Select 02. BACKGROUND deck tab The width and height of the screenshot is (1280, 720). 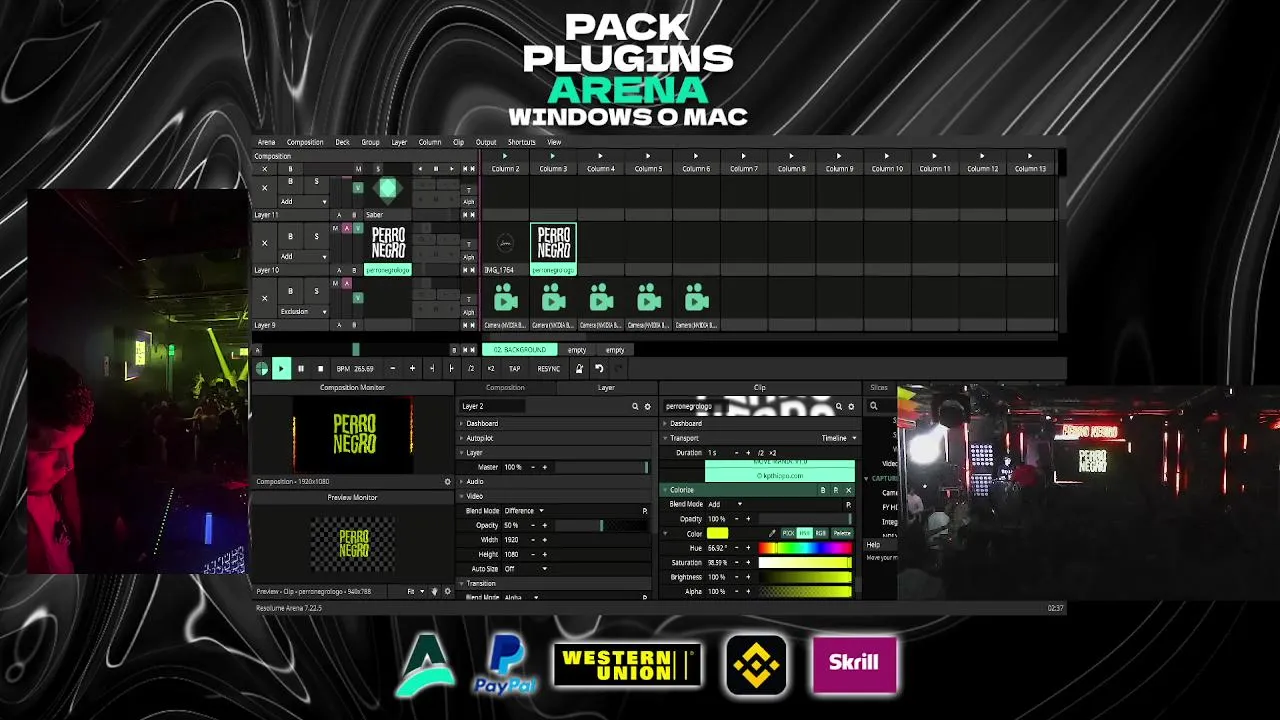tap(520, 350)
